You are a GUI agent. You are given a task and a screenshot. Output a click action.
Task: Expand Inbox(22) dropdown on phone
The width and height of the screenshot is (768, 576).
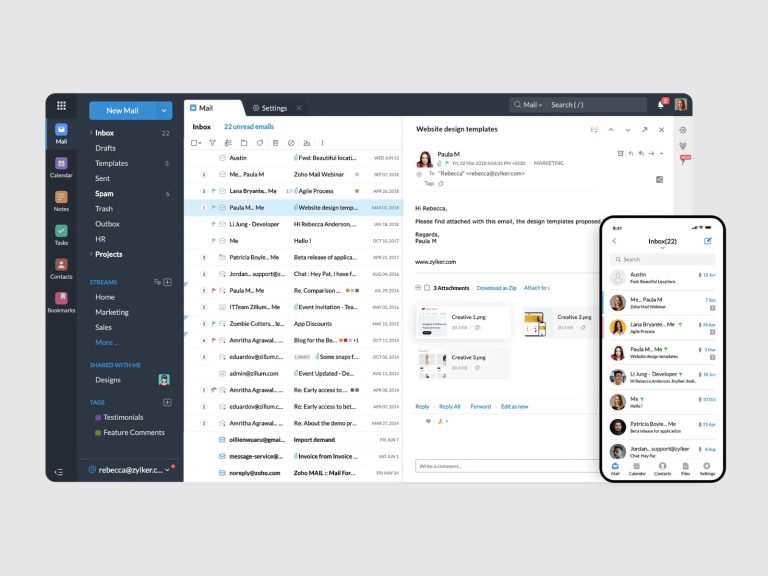pyautogui.click(x=663, y=248)
